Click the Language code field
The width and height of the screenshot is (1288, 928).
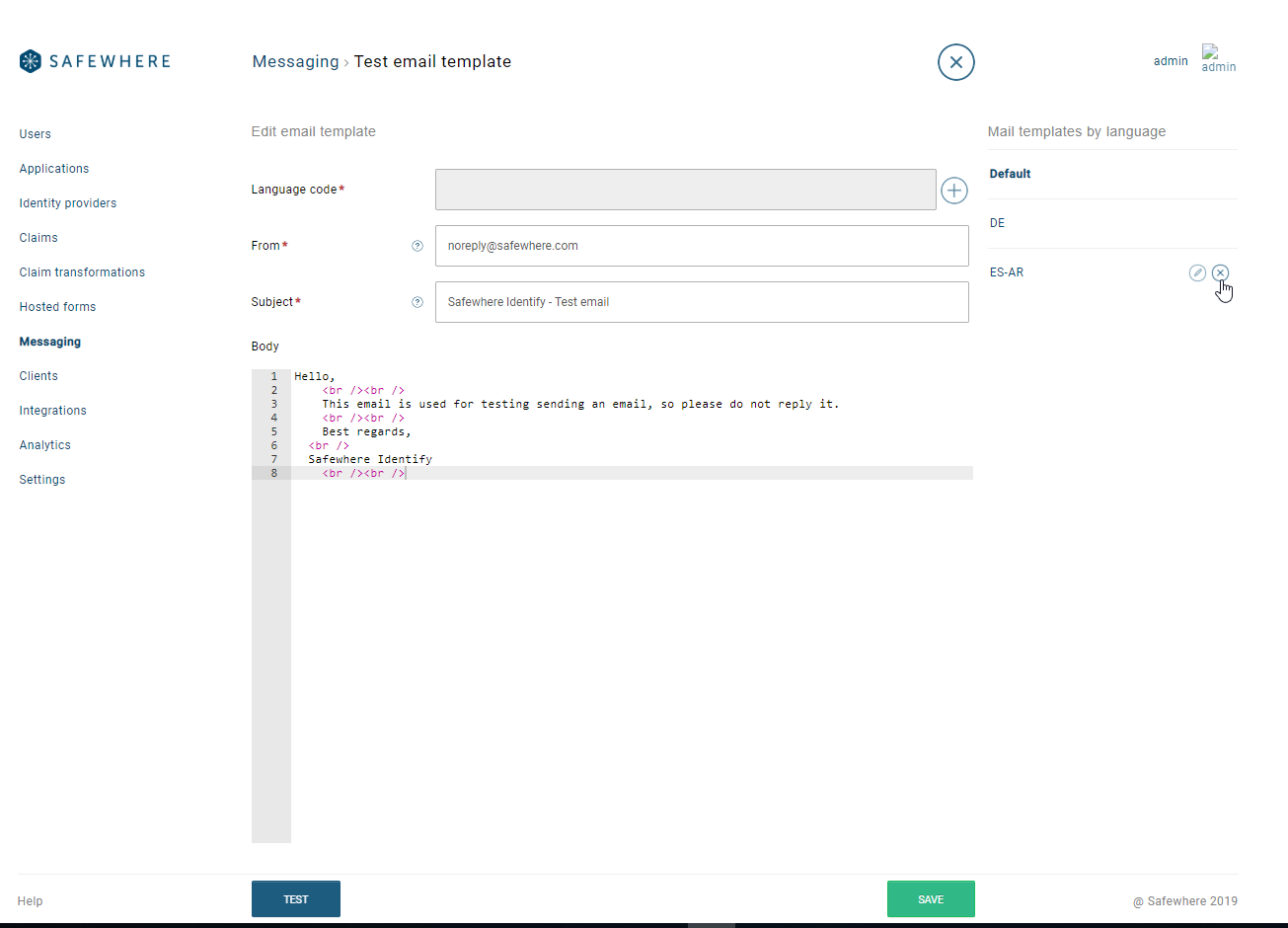pyautogui.click(x=686, y=190)
